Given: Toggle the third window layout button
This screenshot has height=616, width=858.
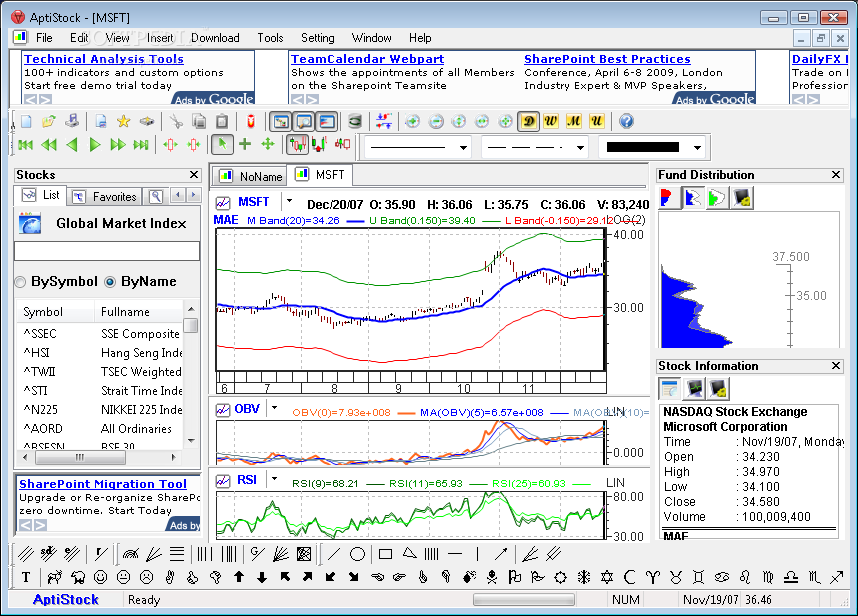Looking at the screenshot, I should click(x=327, y=121).
